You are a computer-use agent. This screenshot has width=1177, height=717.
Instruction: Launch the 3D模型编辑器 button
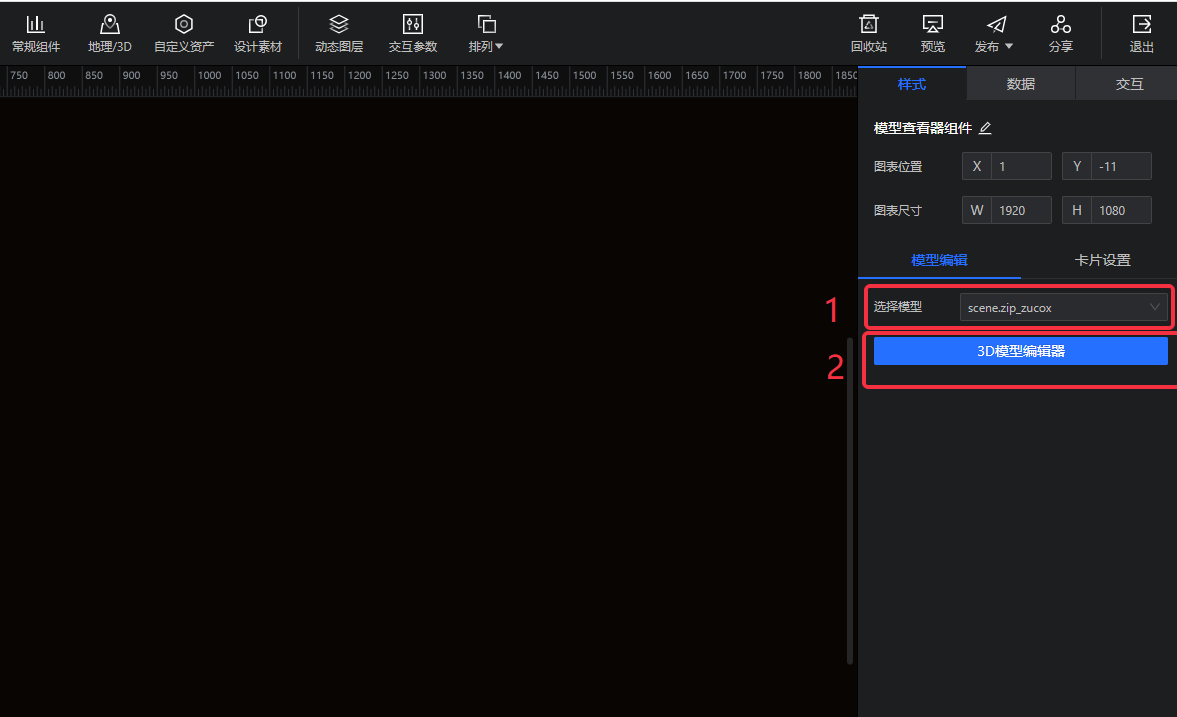(1020, 351)
